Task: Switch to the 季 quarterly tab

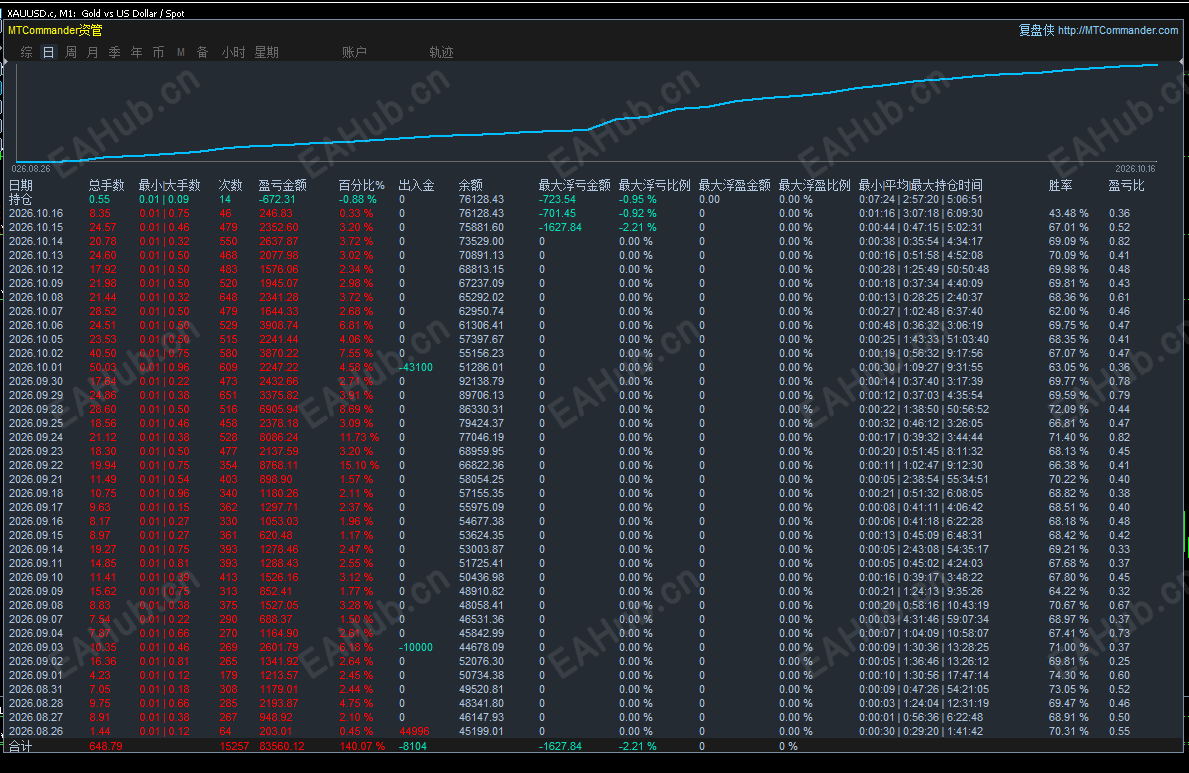Action: (115, 52)
